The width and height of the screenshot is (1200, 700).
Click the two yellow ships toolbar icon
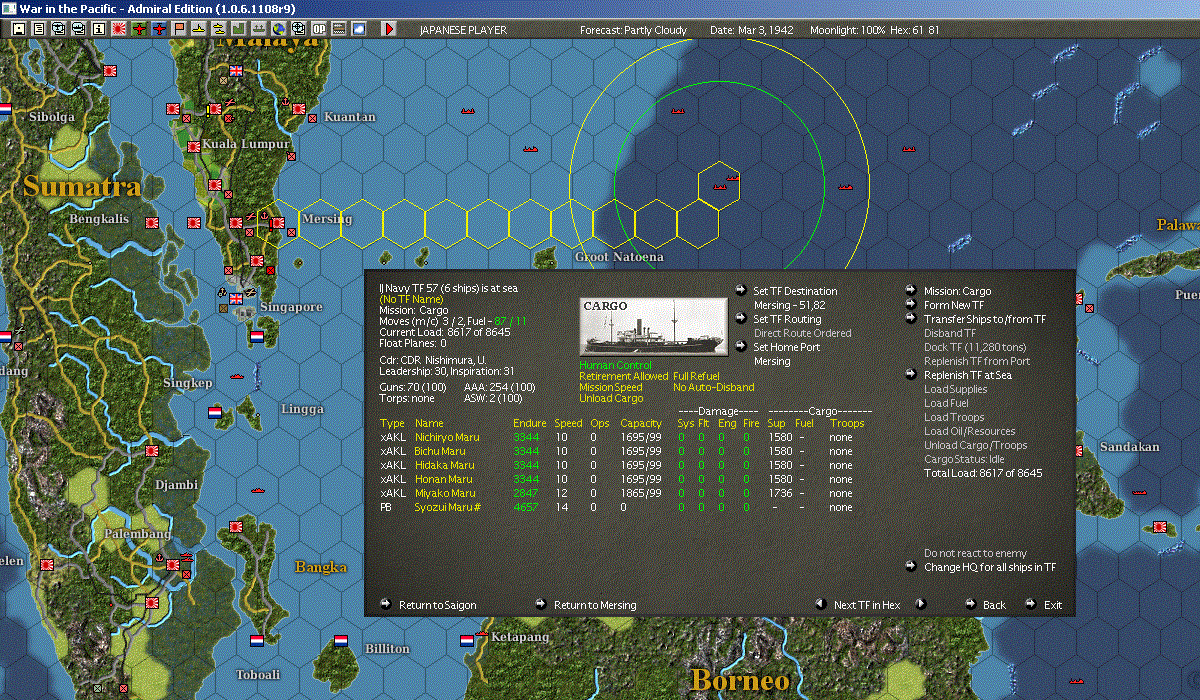(218, 29)
